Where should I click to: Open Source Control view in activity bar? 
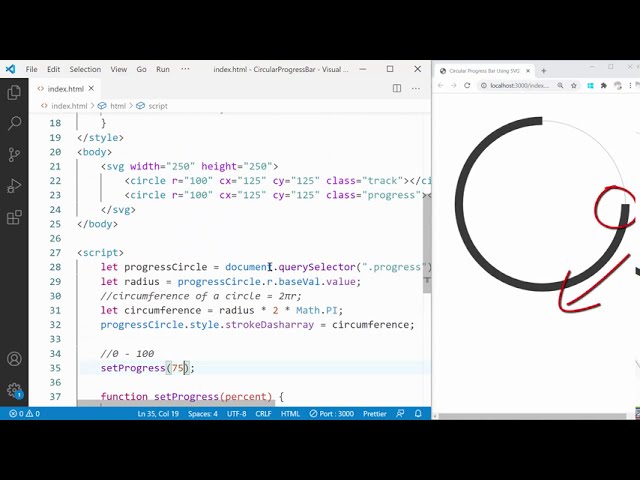(14, 155)
